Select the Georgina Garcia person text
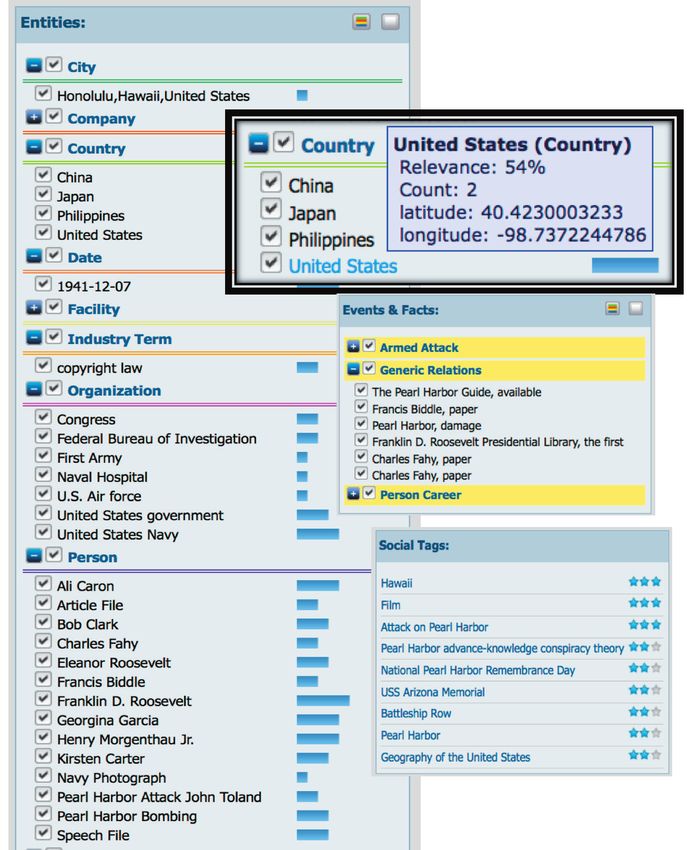Viewport: 690px width, 850px height. click(x=107, y=720)
